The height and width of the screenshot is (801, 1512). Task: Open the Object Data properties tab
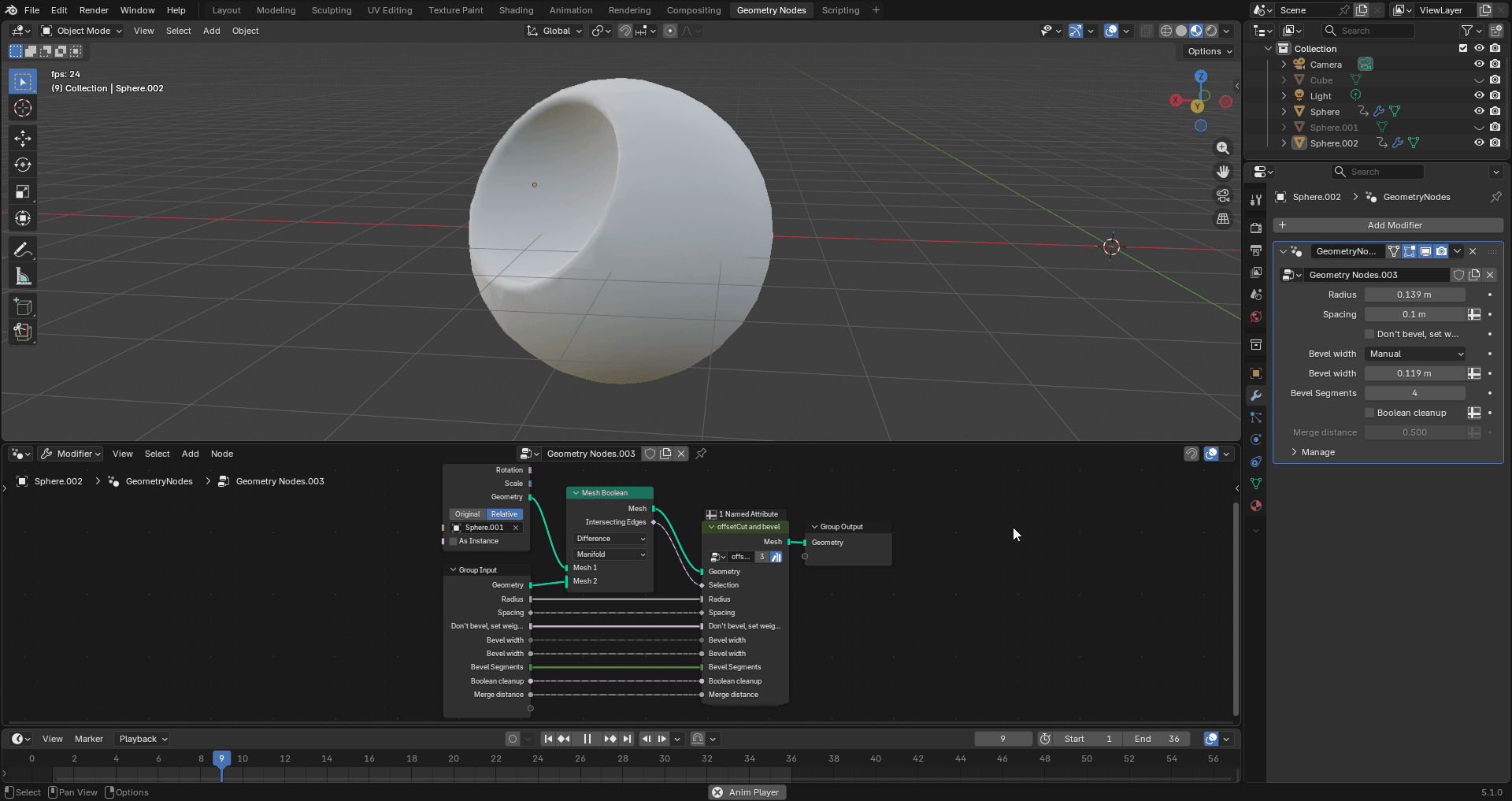point(1256,484)
